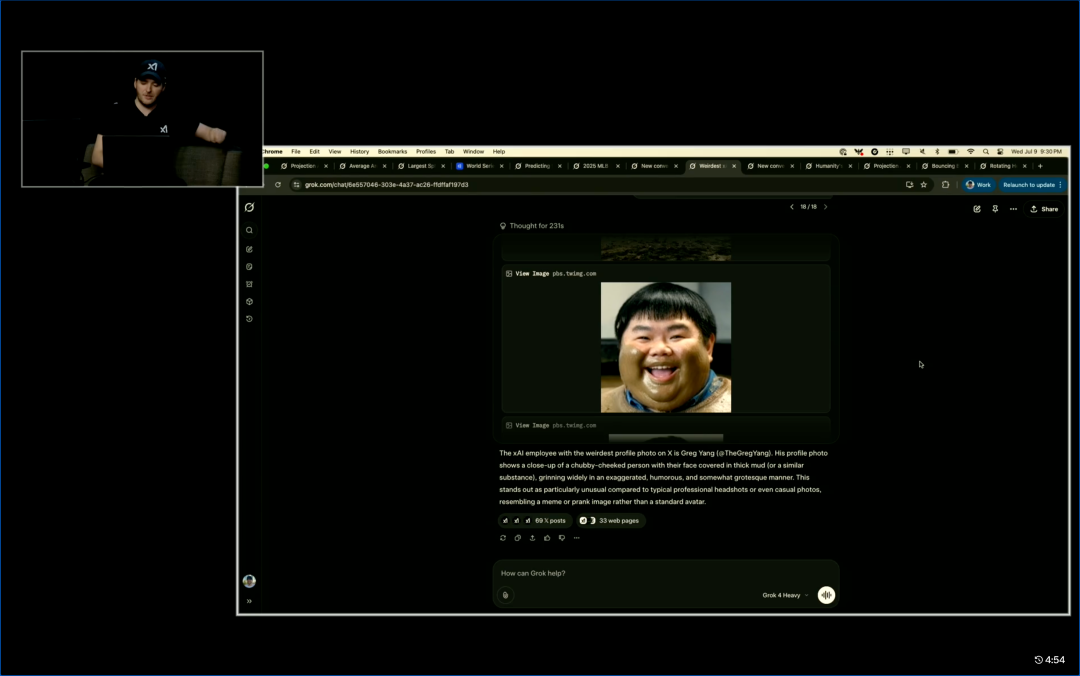The height and width of the screenshot is (676, 1080).
Task: Click the Relaunch to update button
Action: pyautogui.click(x=1029, y=185)
